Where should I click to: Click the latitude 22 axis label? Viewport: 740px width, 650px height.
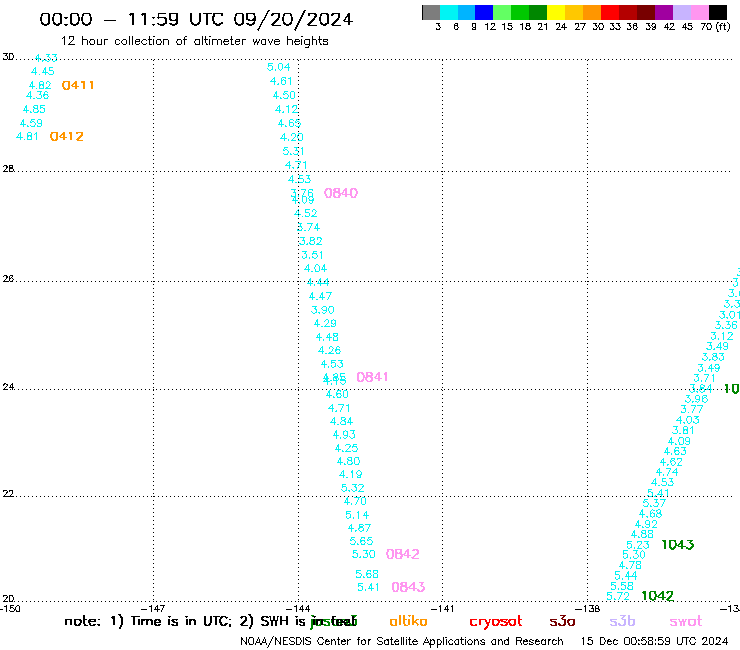click(x=8, y=494)
